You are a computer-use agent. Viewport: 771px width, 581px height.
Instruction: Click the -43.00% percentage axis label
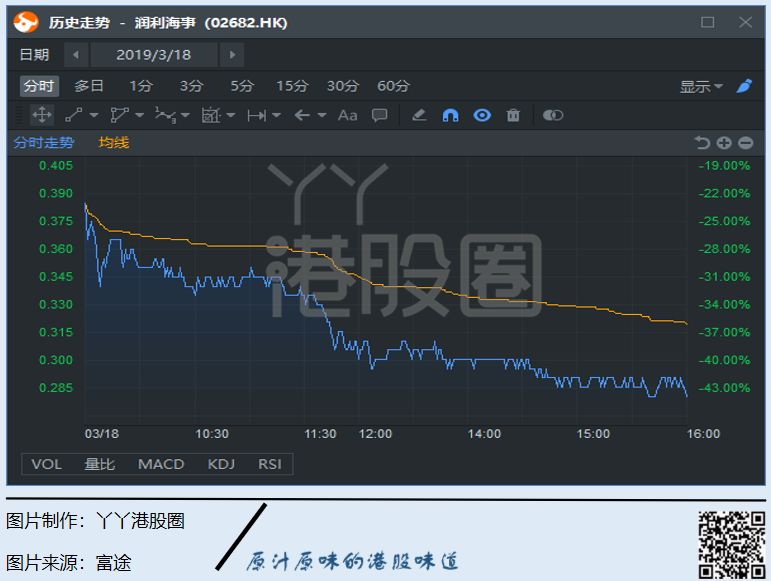725,388
